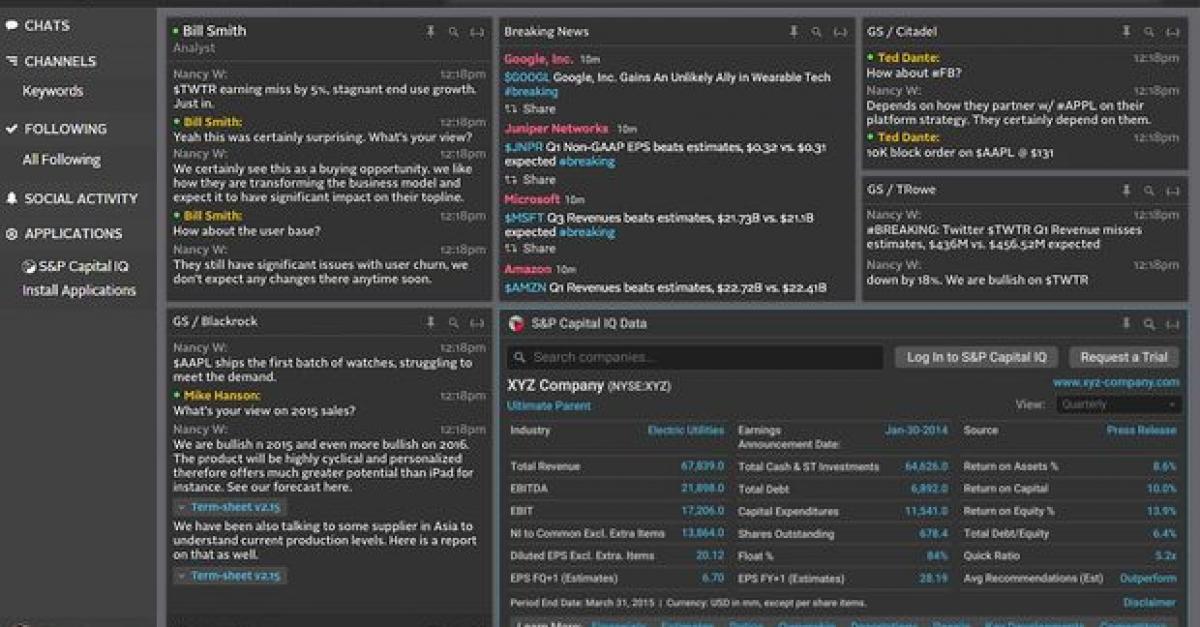Click the Applications icon in the sidebar
The image size is (1200, 627).
(x=12, y=233)
